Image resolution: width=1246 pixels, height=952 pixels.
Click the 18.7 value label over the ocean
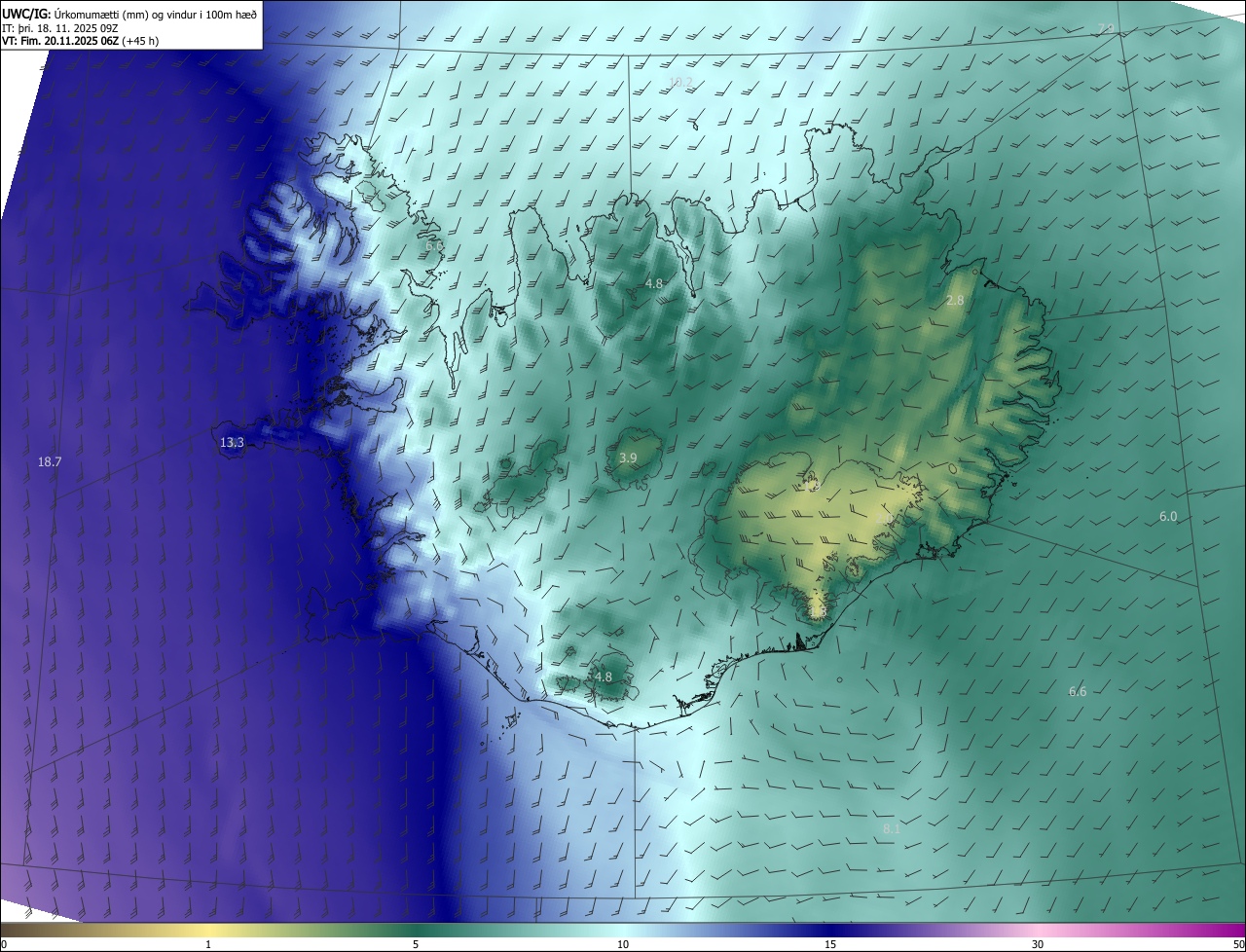[x=50, y=462]
